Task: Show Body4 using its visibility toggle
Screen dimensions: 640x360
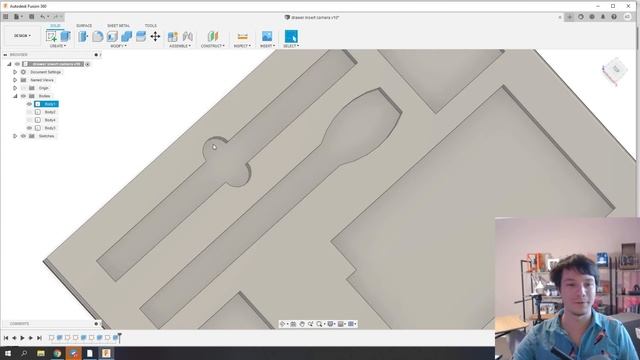Action: click(x=29, y=120)
